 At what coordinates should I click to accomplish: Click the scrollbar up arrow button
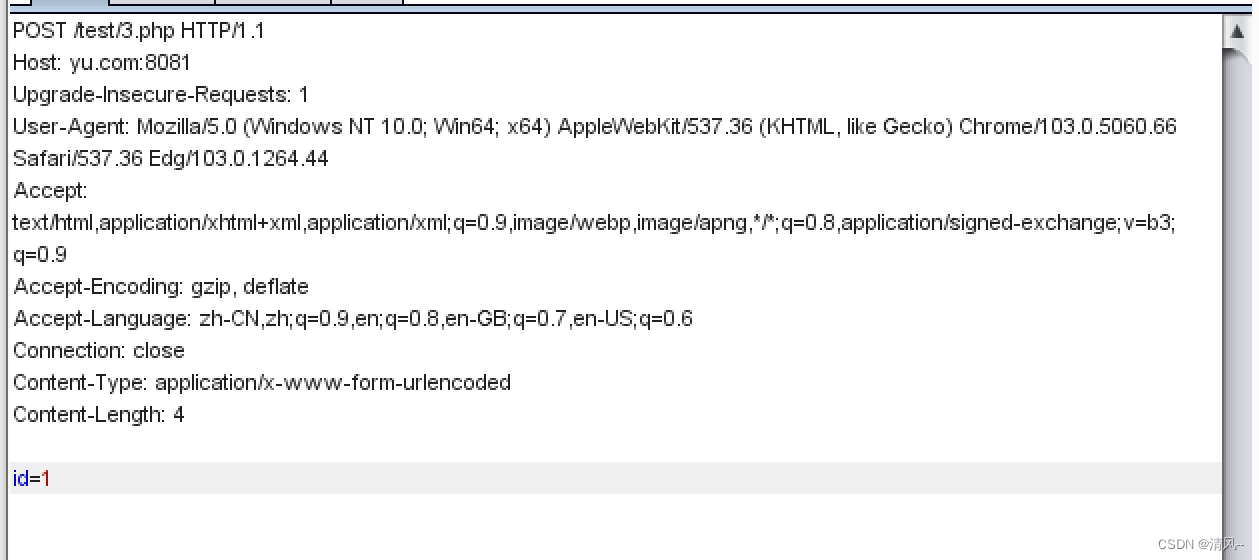(1237, 31)
